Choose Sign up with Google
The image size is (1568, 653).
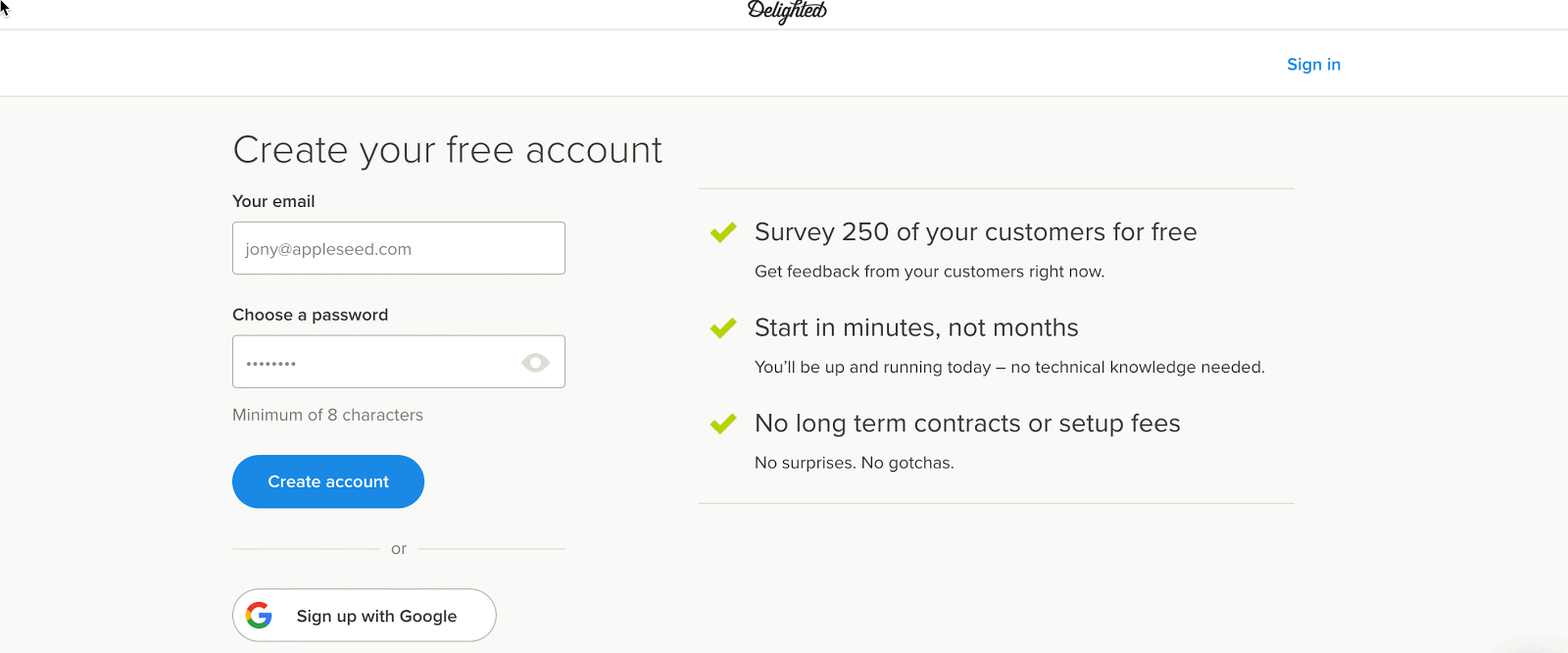point(365,615)
